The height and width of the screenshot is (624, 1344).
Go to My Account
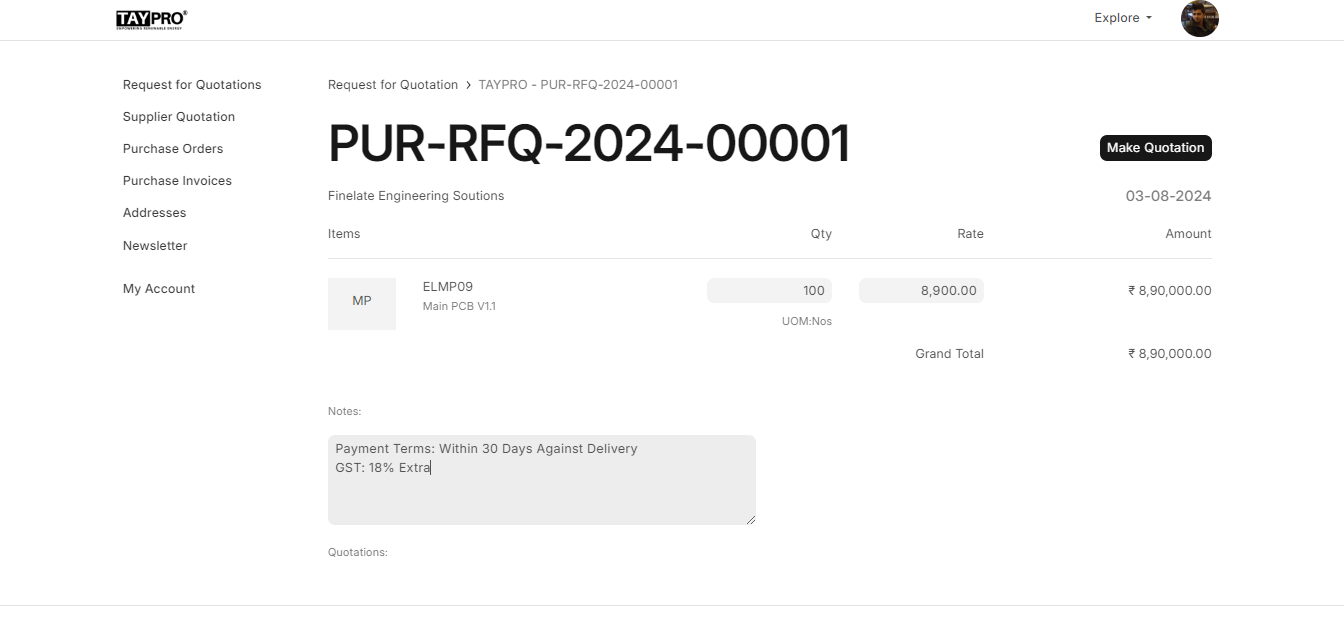(x=159, y=289)
